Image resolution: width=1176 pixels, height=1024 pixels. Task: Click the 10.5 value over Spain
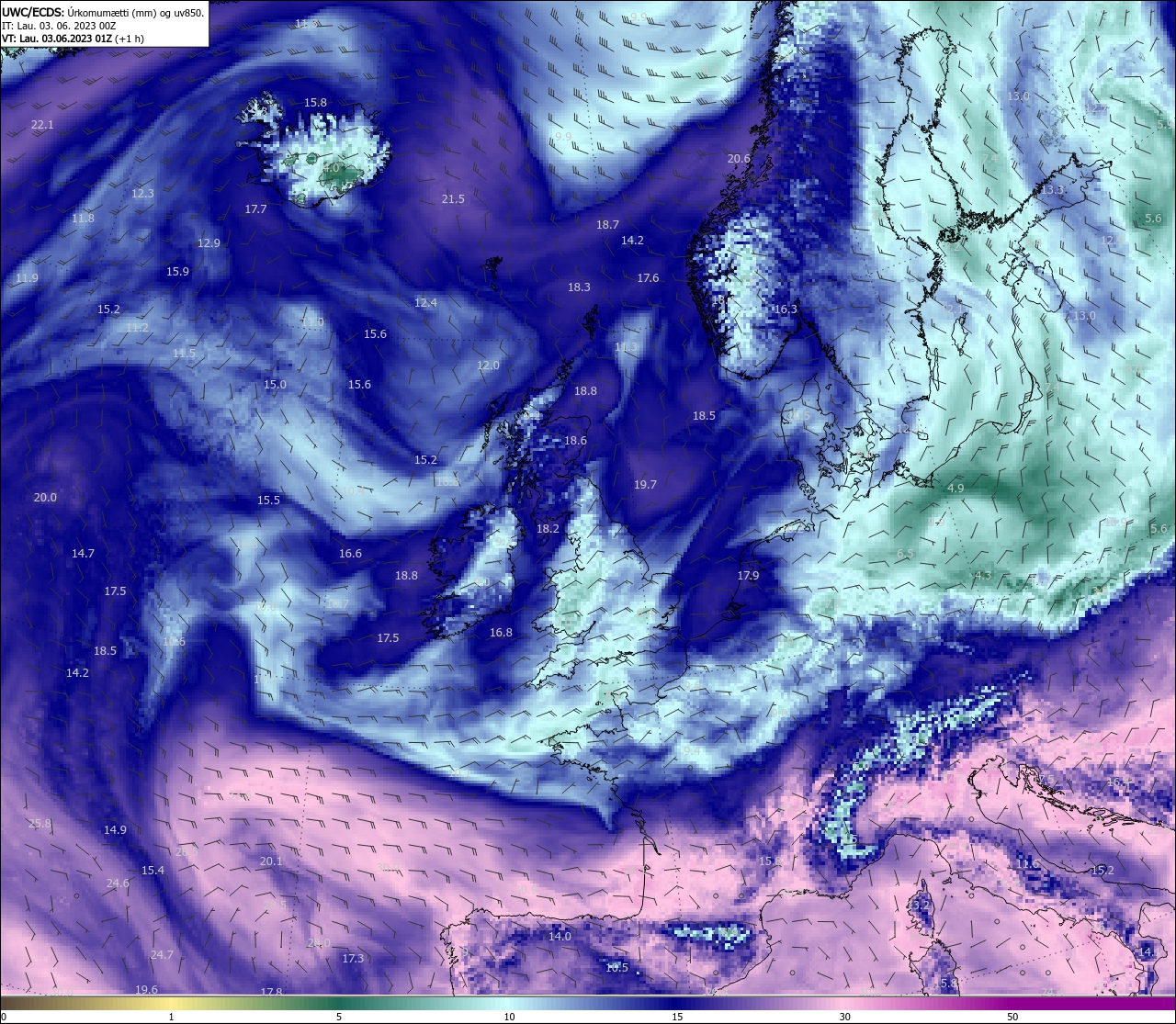(616, 967)
